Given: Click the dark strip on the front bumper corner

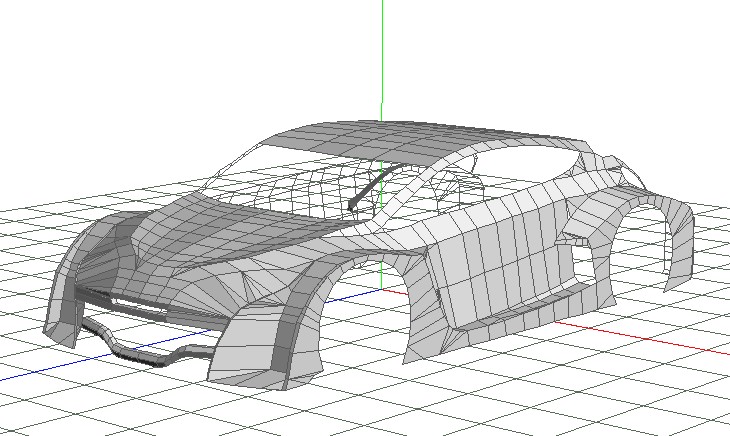Looking at the screenshot, I should 284,340.
